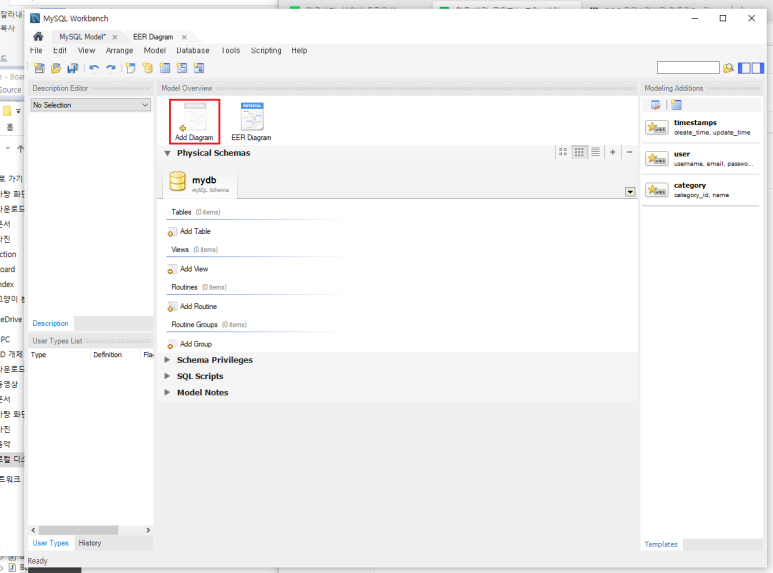The image size is (773, 573).
Task: Select the user template icon
Action: [x=657, y=159]
